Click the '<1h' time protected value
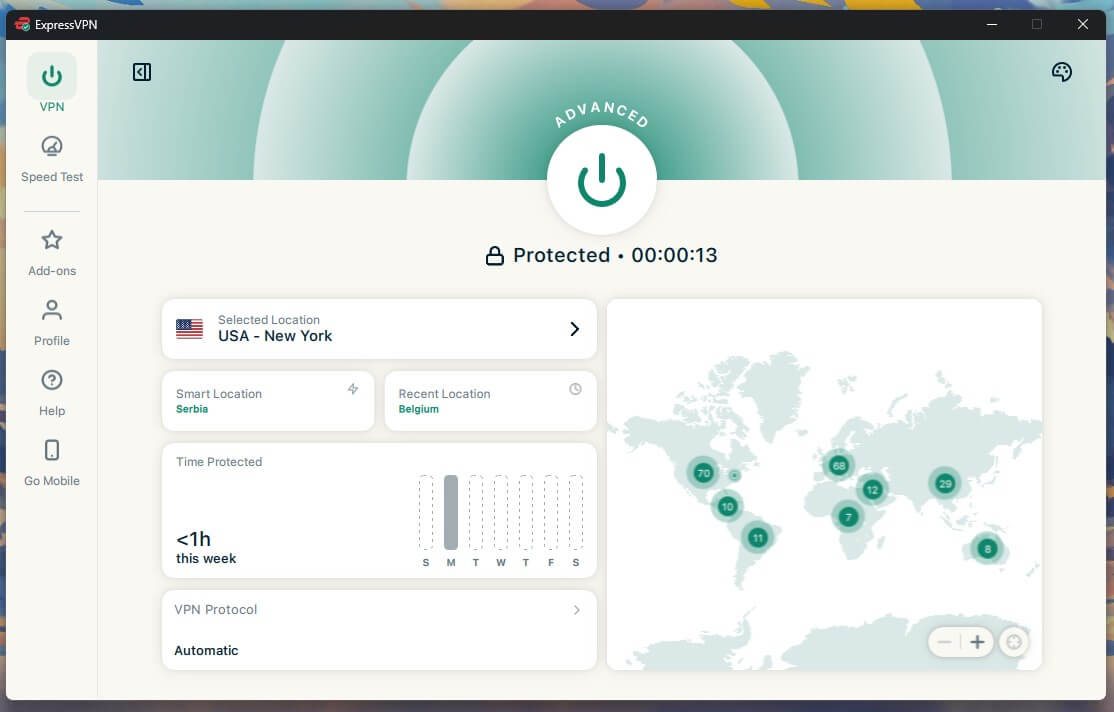This screenshot has width=1114, height=712. [193, 539]
